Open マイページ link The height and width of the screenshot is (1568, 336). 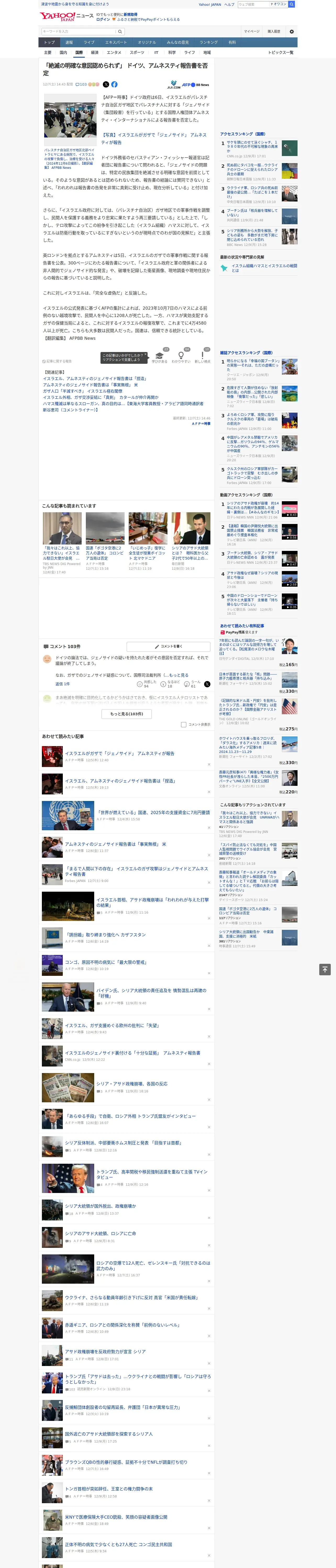(252, 32)
